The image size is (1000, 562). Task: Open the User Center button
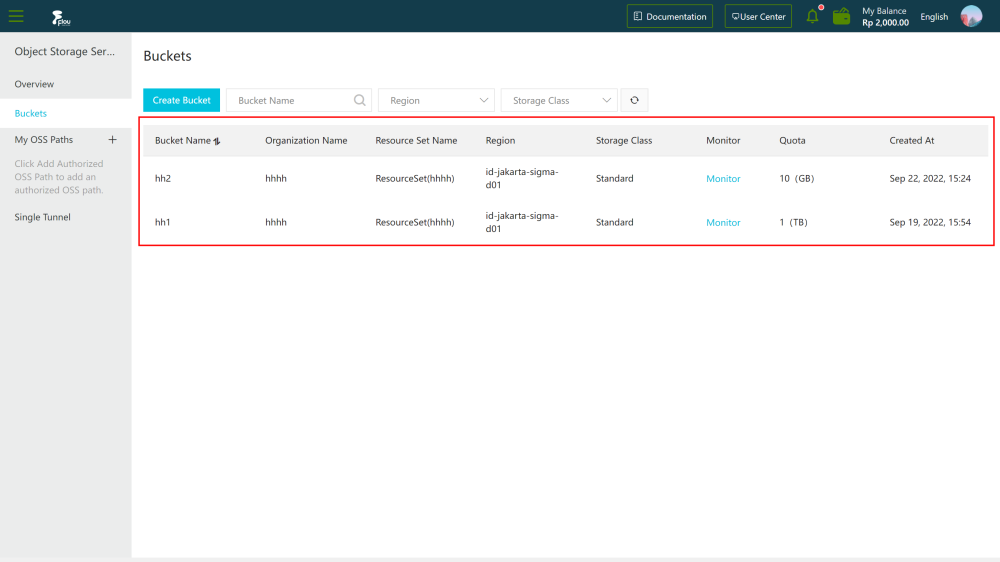point(758,17)
